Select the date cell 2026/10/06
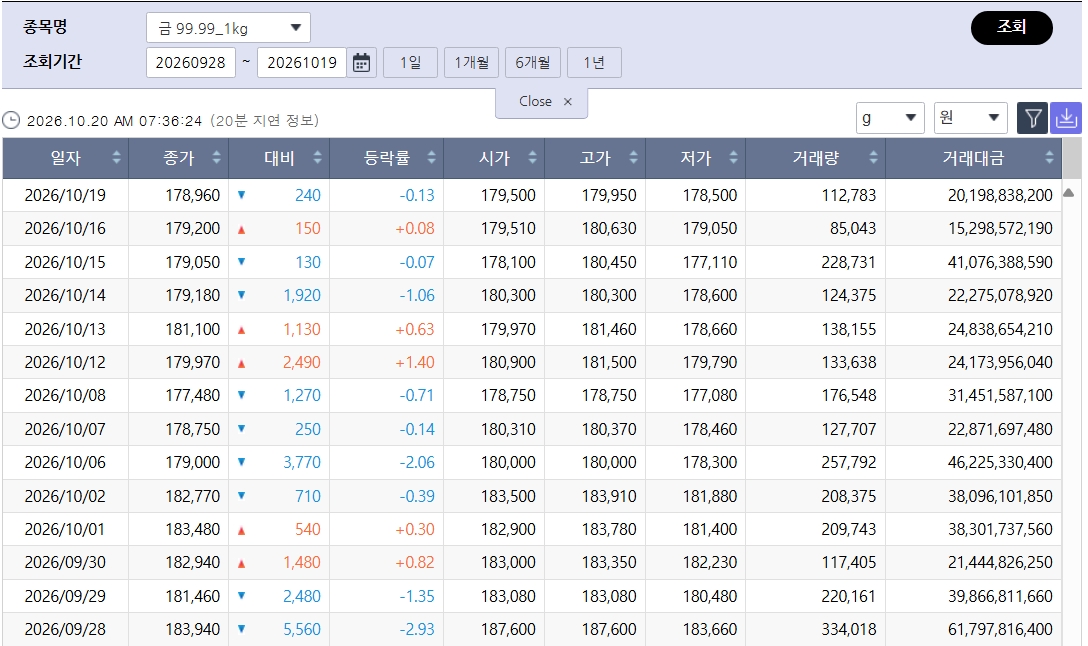This screenshot has height=646, width=1088. pos(65,462)
